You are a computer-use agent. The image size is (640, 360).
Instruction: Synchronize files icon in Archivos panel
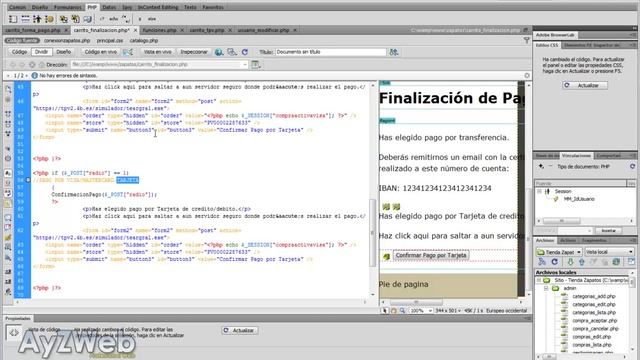tap(616, 262)
